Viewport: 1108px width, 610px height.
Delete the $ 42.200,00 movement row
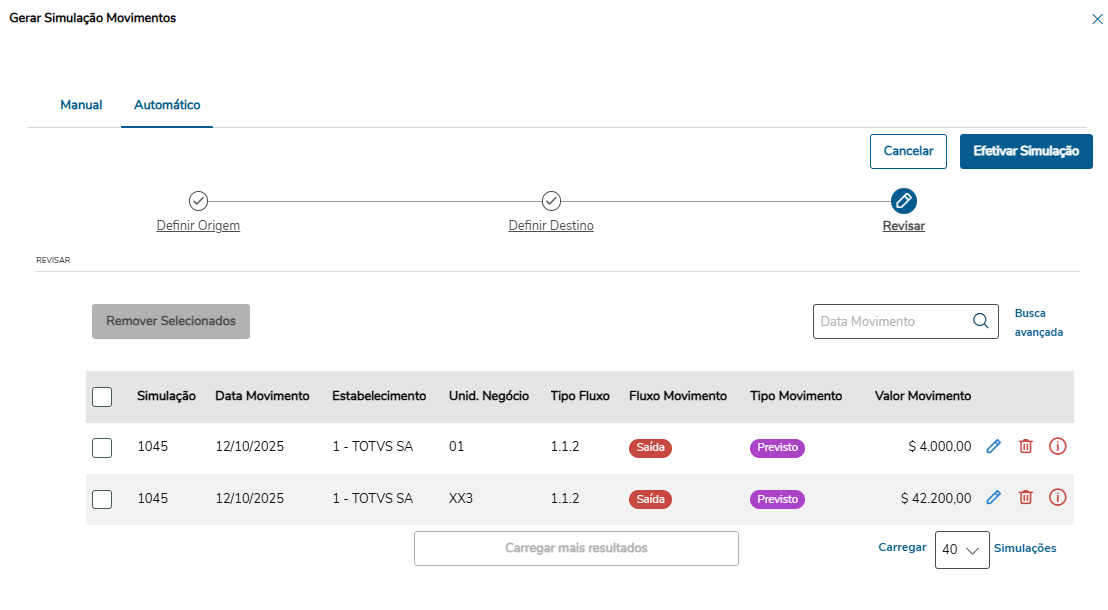pos(1025,497)
